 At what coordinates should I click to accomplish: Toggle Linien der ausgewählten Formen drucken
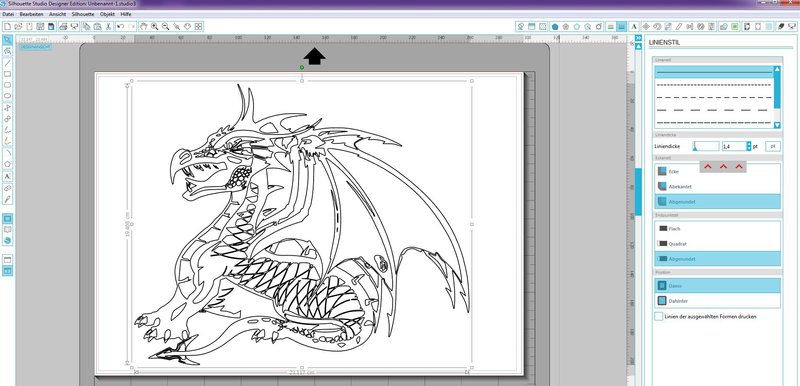coord(659,317)
